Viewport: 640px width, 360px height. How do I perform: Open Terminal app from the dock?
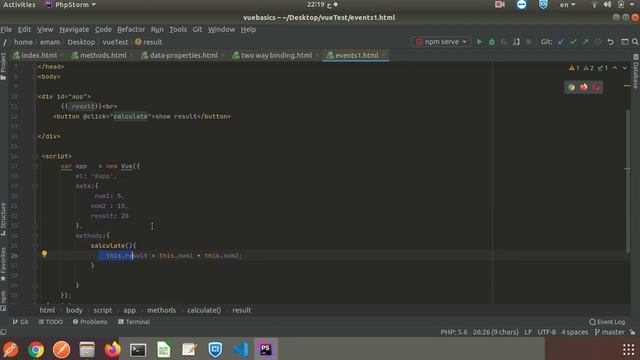coord(138,350)
